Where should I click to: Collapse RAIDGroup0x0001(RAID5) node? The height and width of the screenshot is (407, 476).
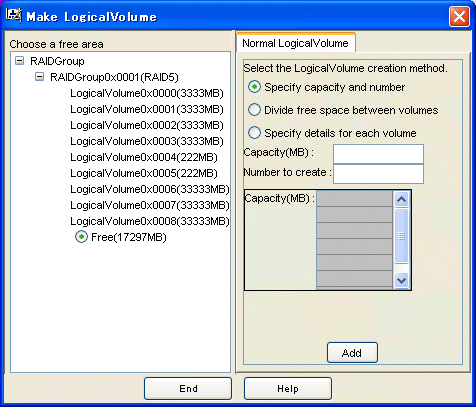coord(39,77)
